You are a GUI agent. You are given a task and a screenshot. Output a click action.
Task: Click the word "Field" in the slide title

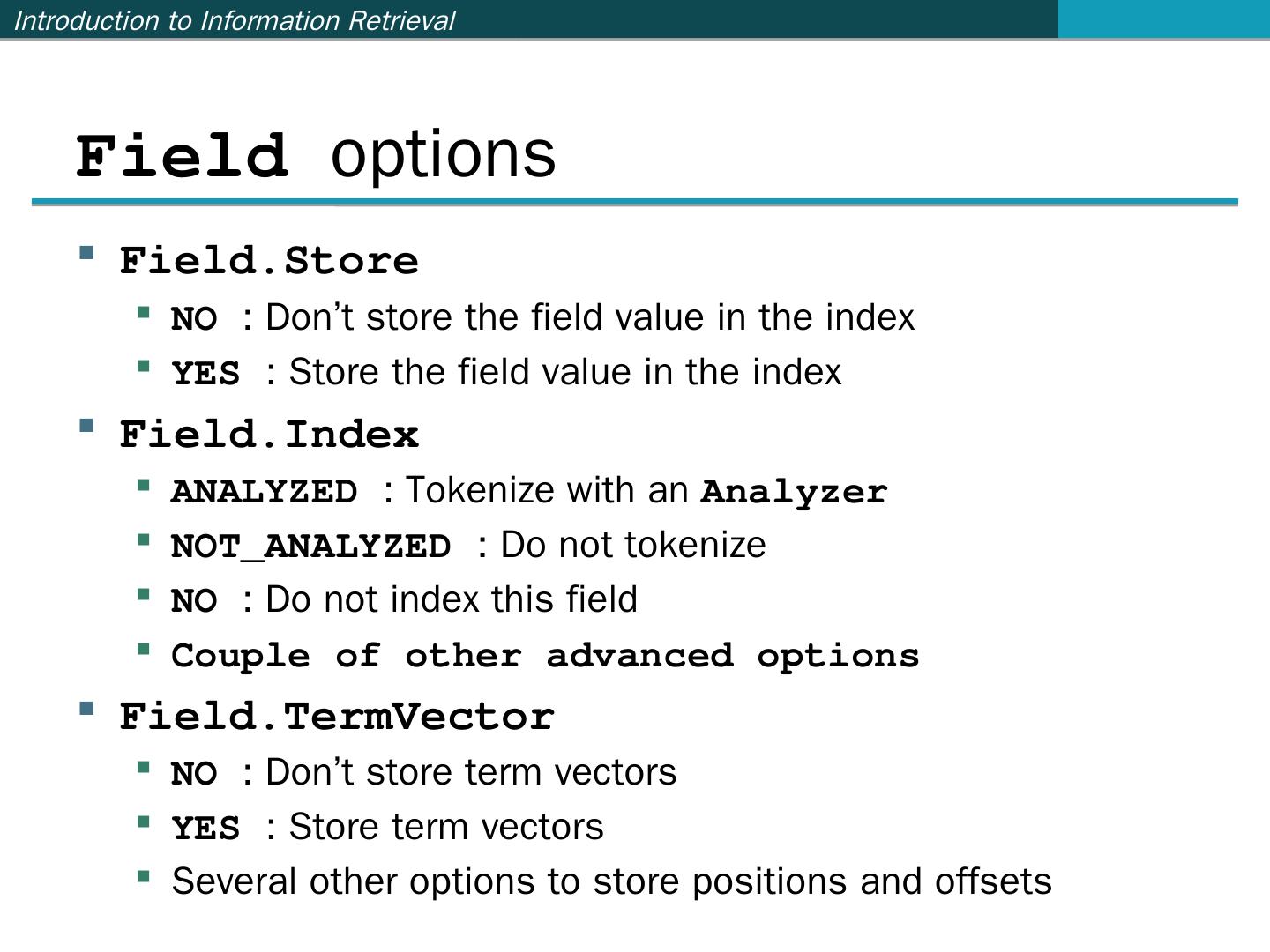point(183,156)
